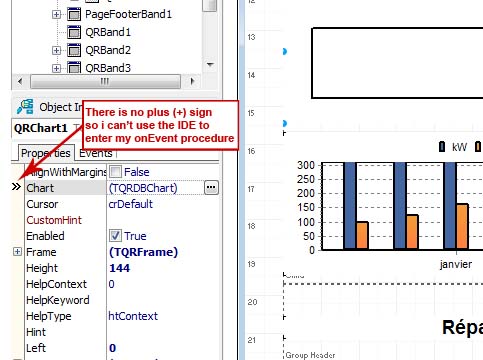Click the orange legend color swatch
Image resolution: width=483 pixels, height=360 pixels.
pos(478,147)
